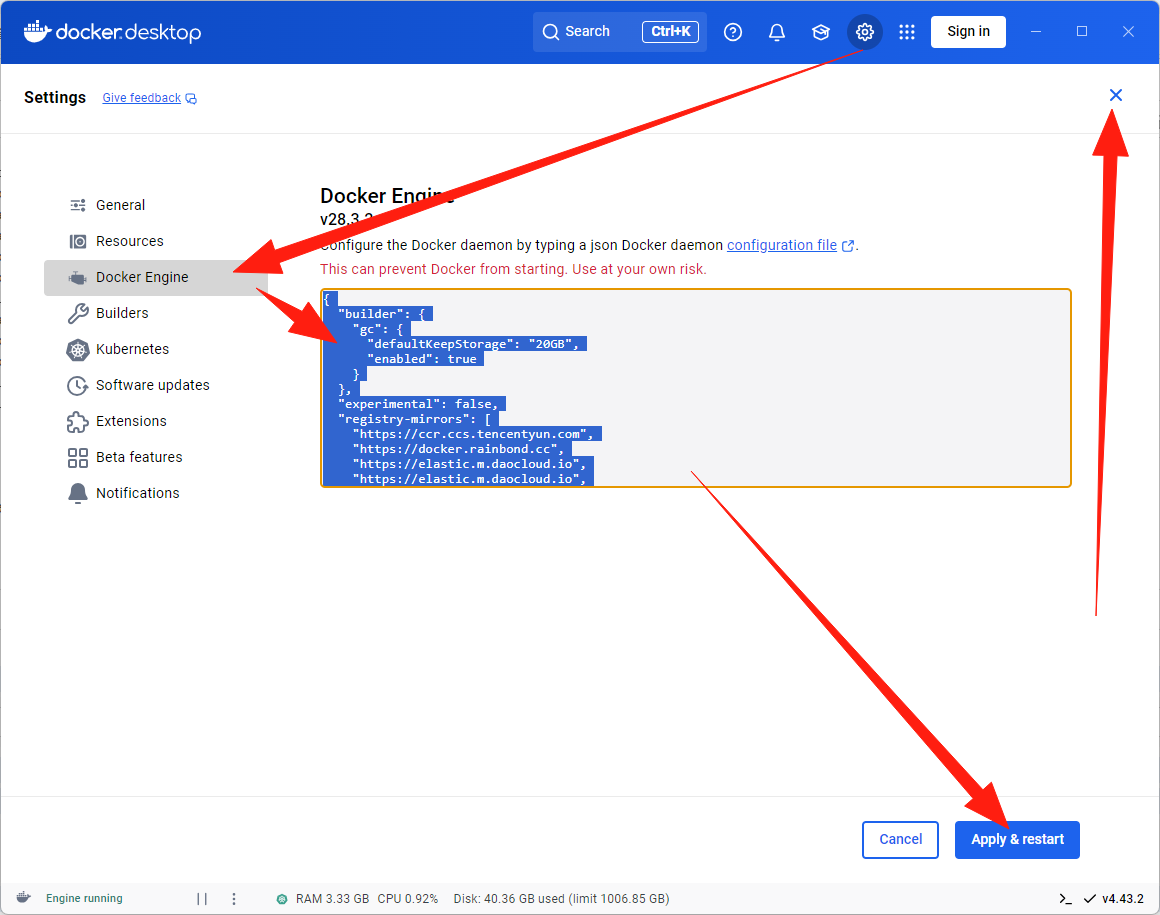Click the Ctrl+K shortcut badge
The image size is (1160, 915).
point(670,32)
